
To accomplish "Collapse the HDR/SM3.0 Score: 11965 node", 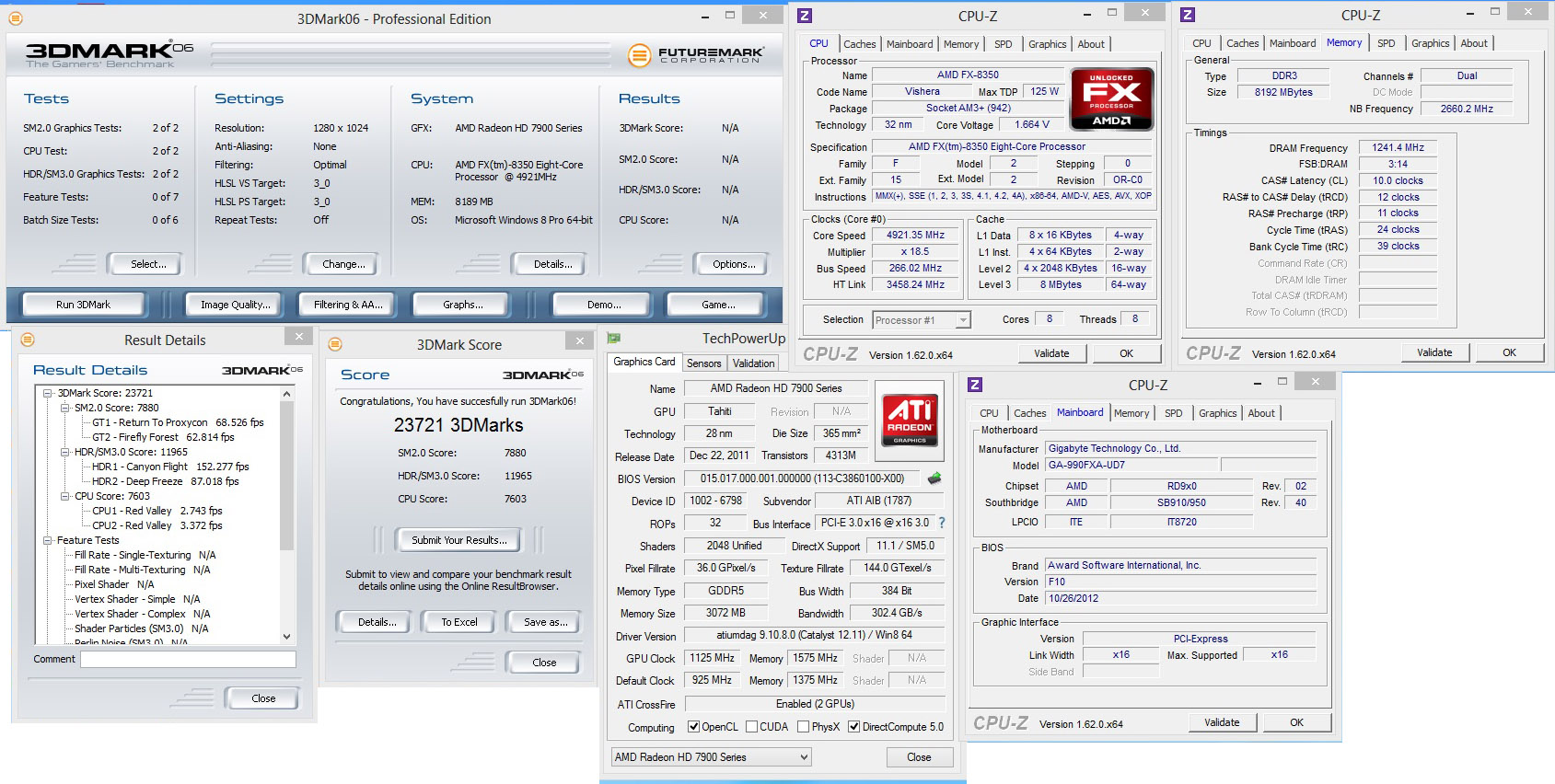I will 65,452.
